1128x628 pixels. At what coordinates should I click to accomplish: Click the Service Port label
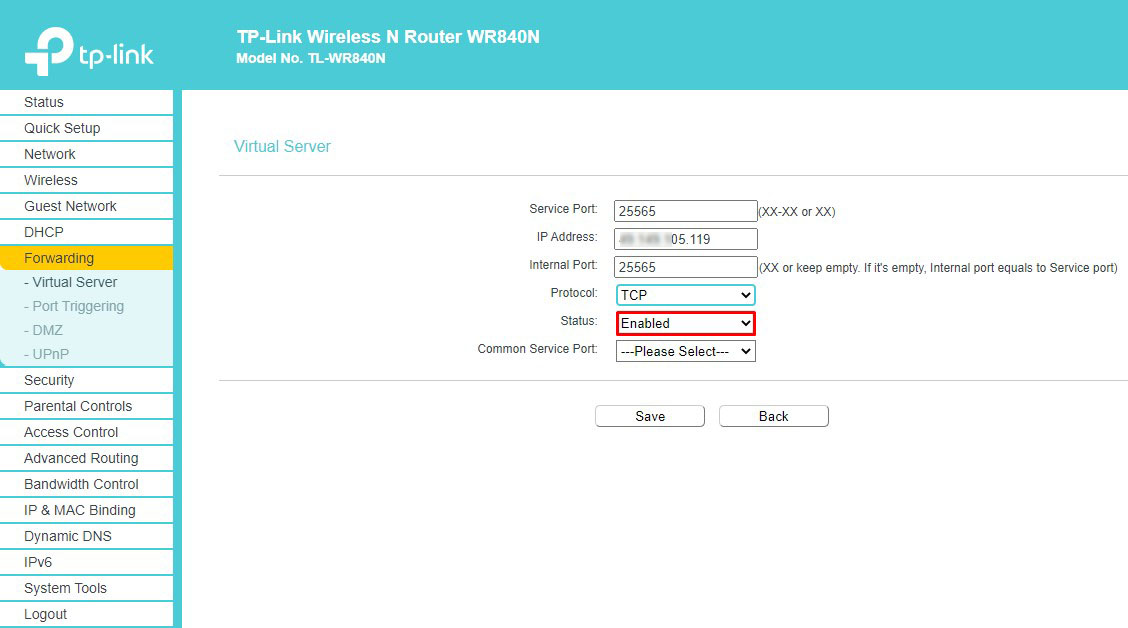tap(563, 209)
